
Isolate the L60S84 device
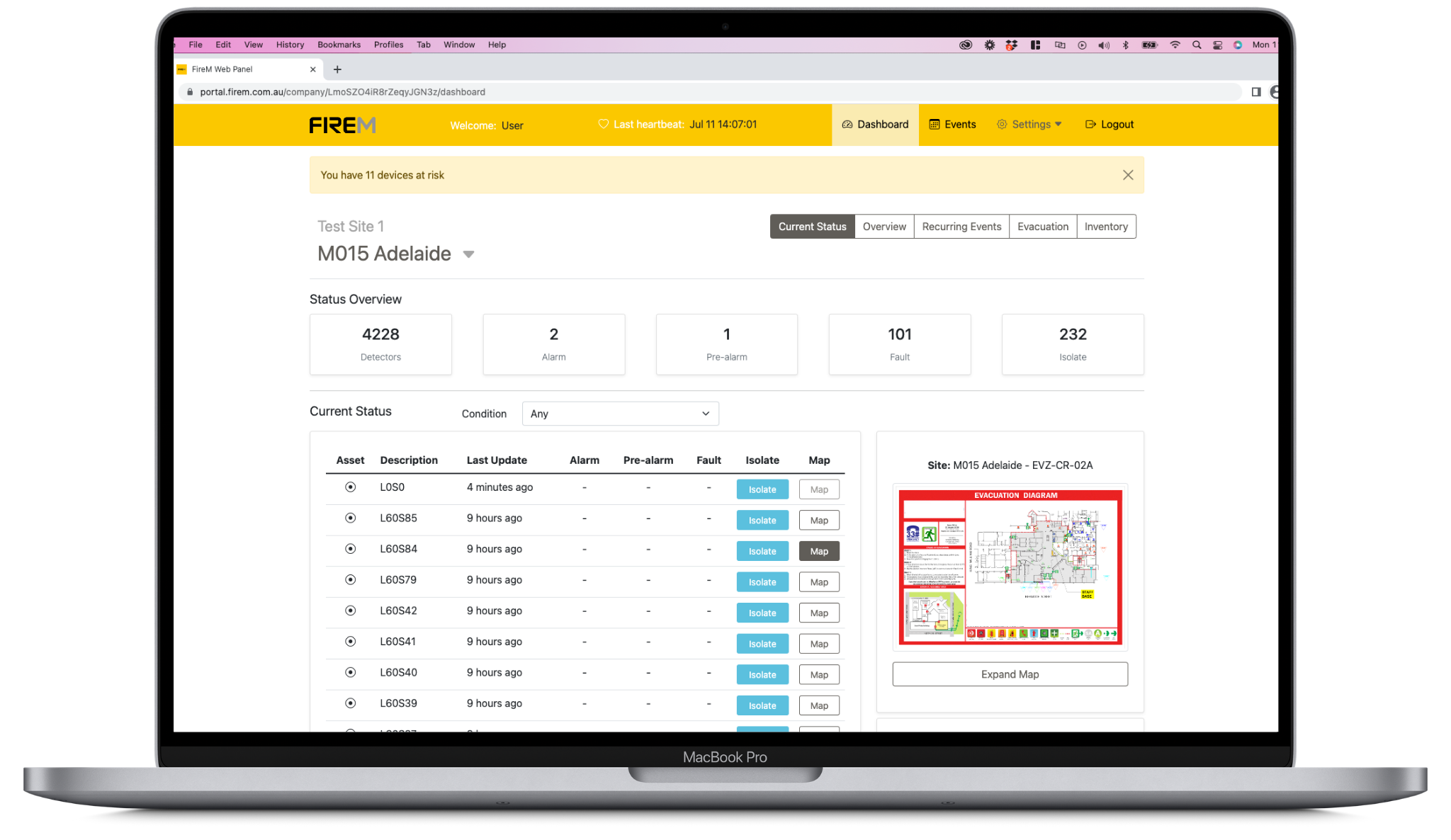[762, 550]
